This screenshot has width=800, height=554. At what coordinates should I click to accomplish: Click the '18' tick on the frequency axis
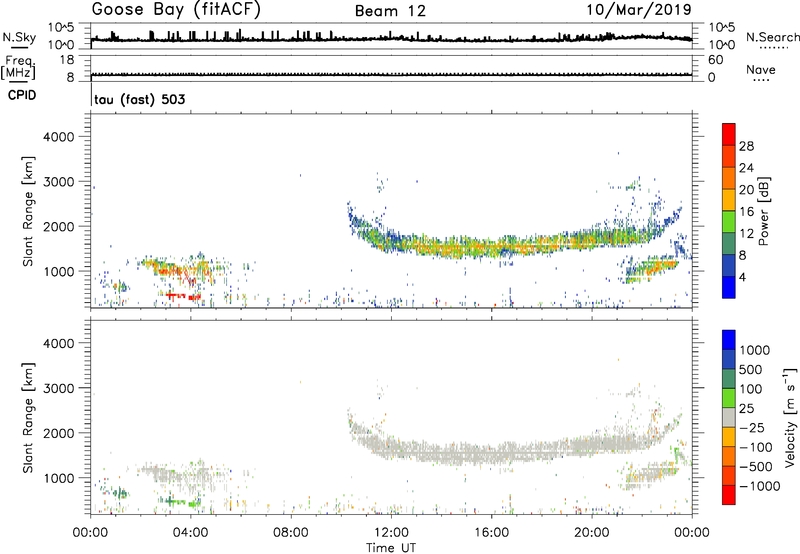[x=67, y=60]
